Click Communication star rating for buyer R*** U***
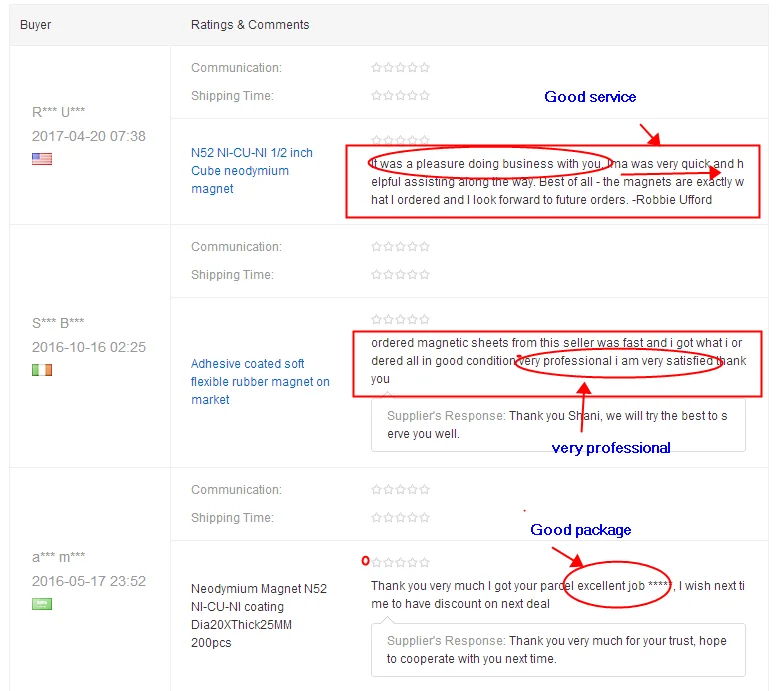The image size is (778, 691). [x=400, y=67]
